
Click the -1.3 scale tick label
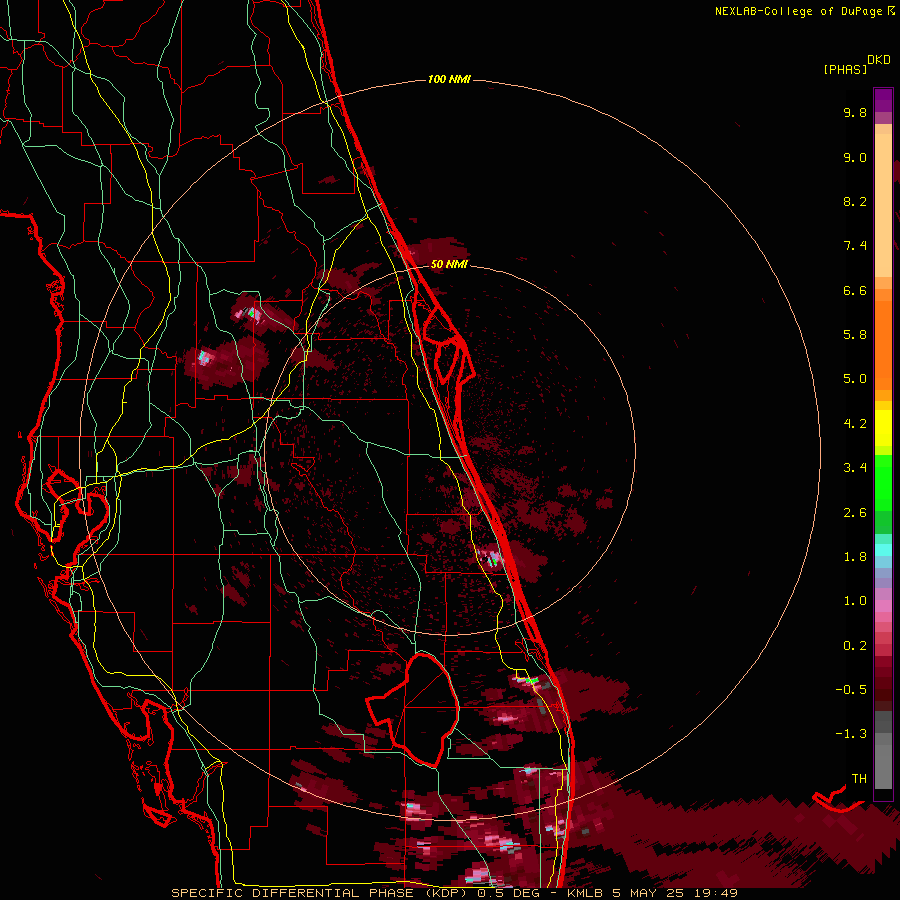[851, 734]
